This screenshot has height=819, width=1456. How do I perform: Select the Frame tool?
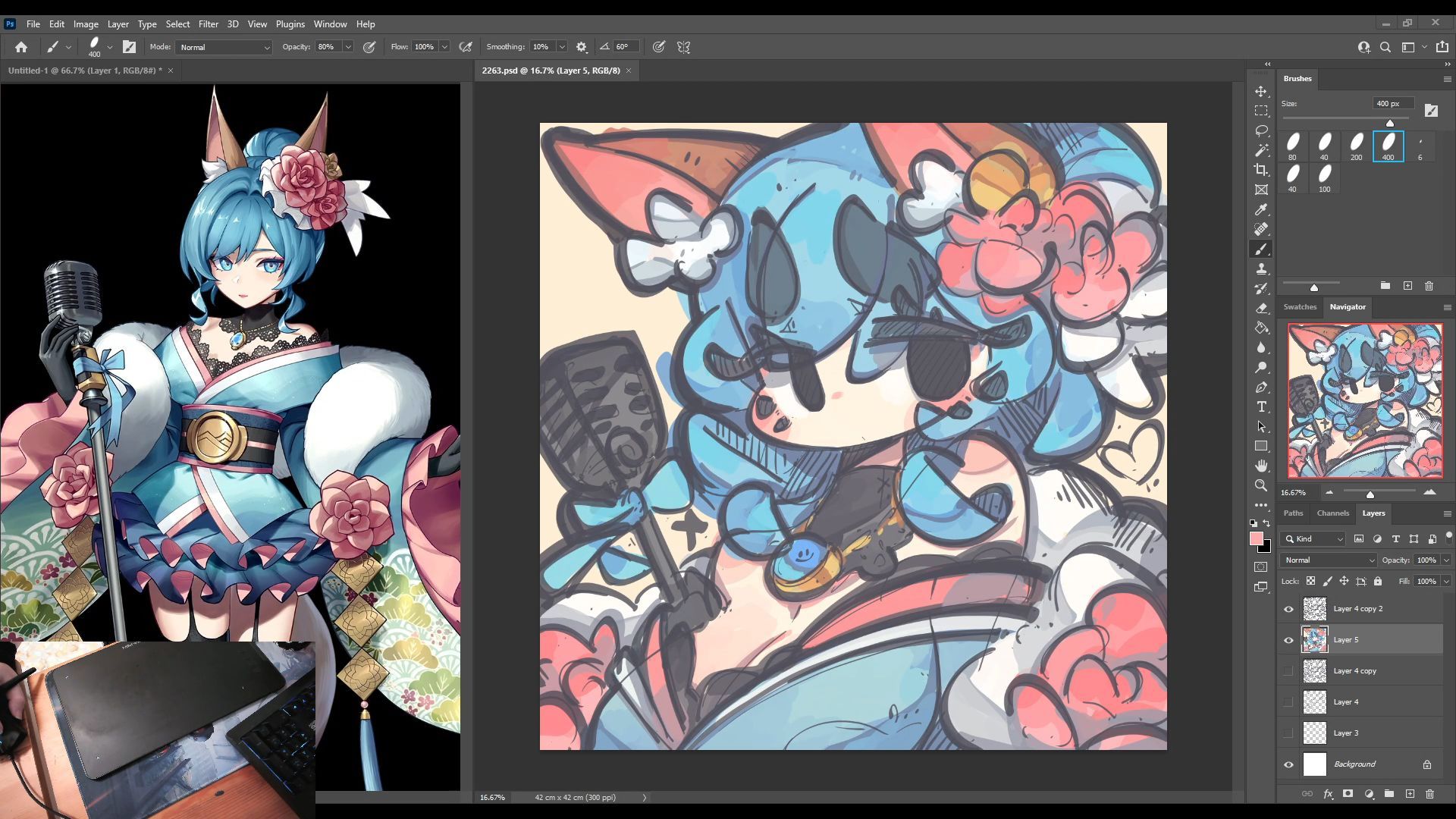pyautogui.click(x=1261, y=190)
